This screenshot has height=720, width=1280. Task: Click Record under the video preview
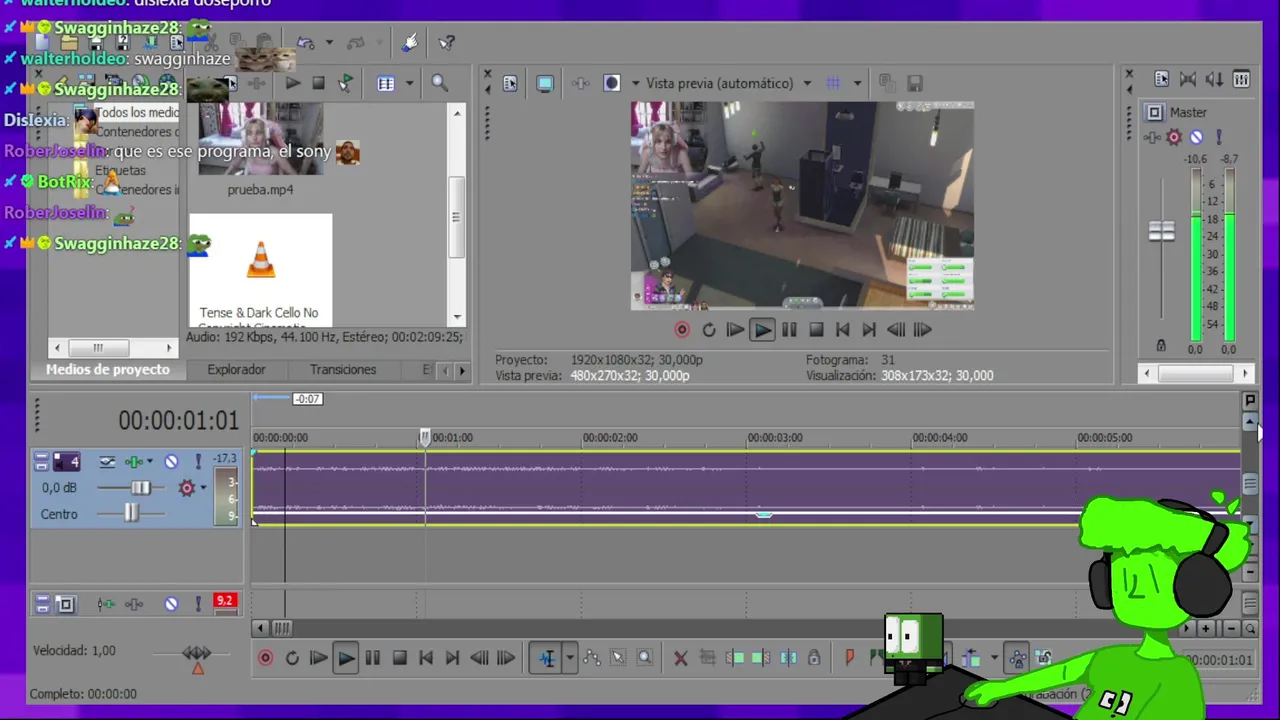(x=682, y=330)
